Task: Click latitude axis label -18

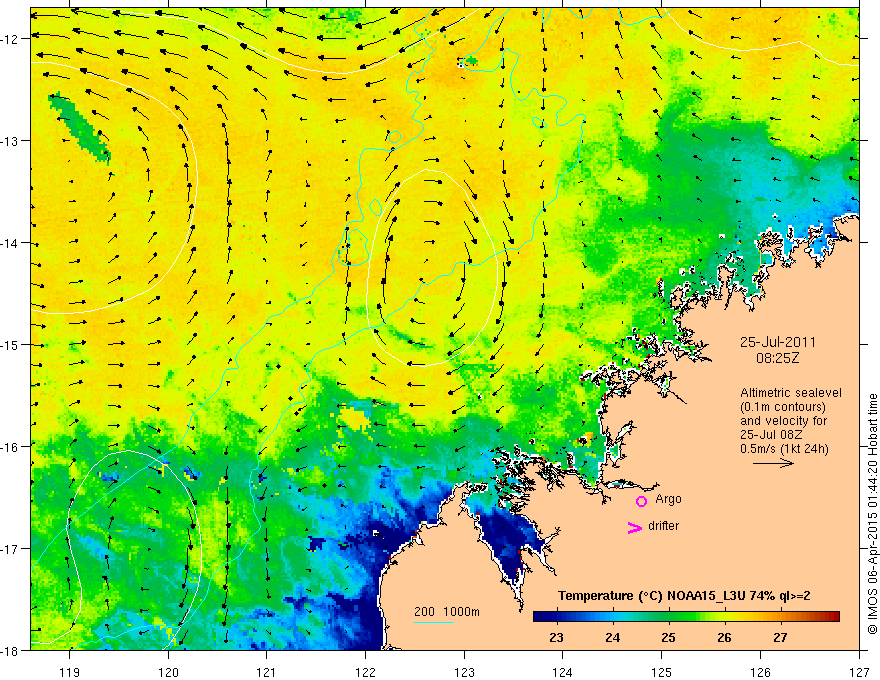Action: [x=10, y=650]
